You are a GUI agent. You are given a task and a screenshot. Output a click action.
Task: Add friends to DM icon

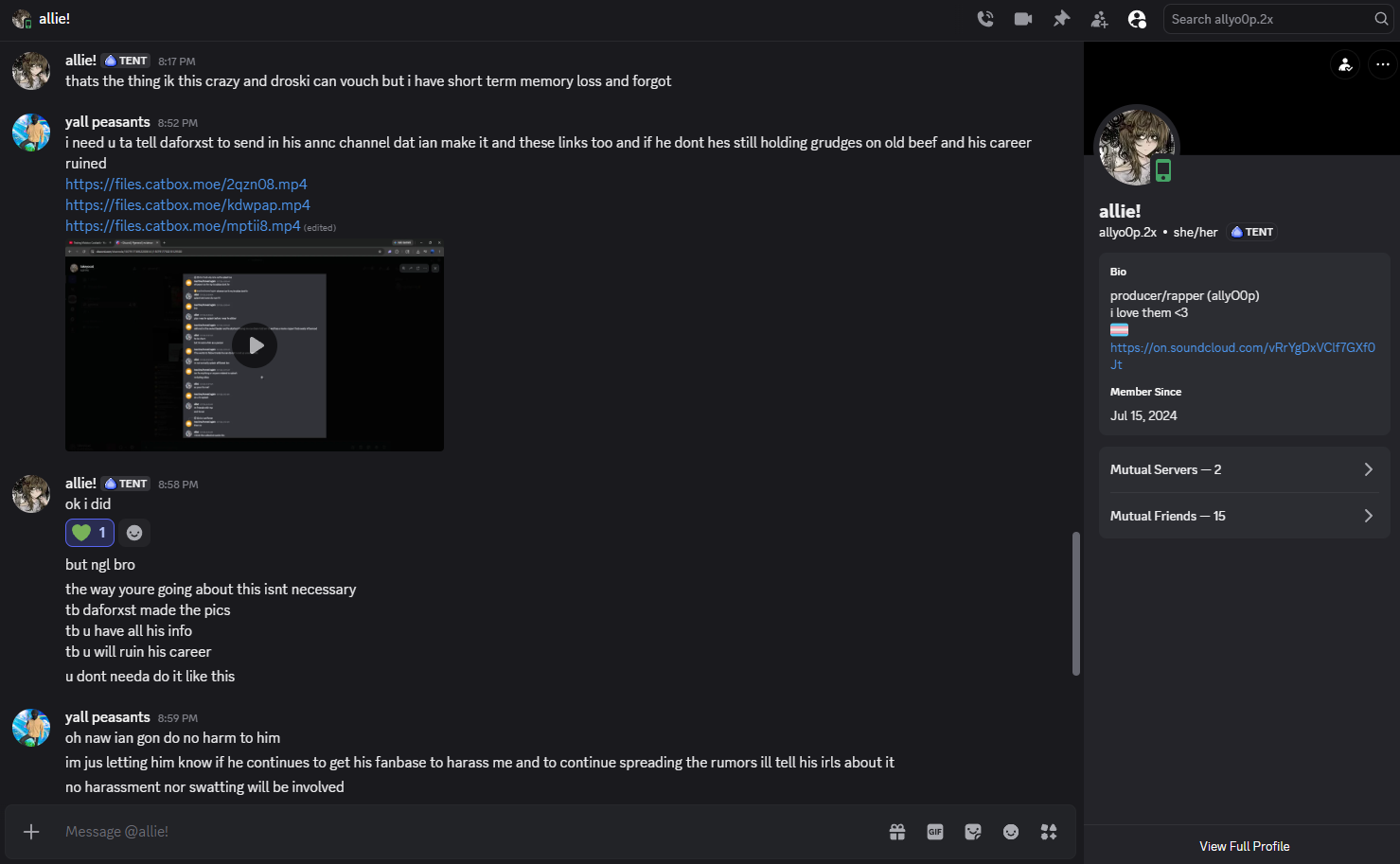[1099, 19]
